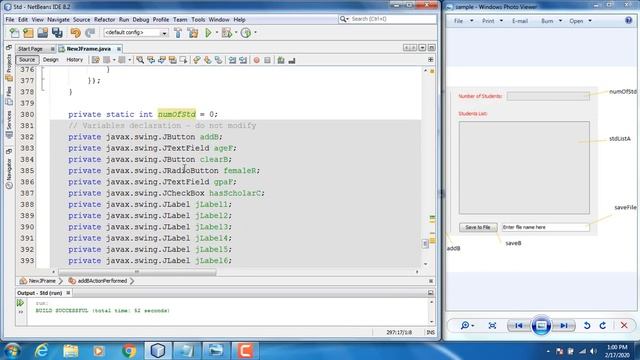Click the Find Selection magnifier icon
The height and width of the screenshot is (360, 640).
pyautogui.click(x=140, y=60)
